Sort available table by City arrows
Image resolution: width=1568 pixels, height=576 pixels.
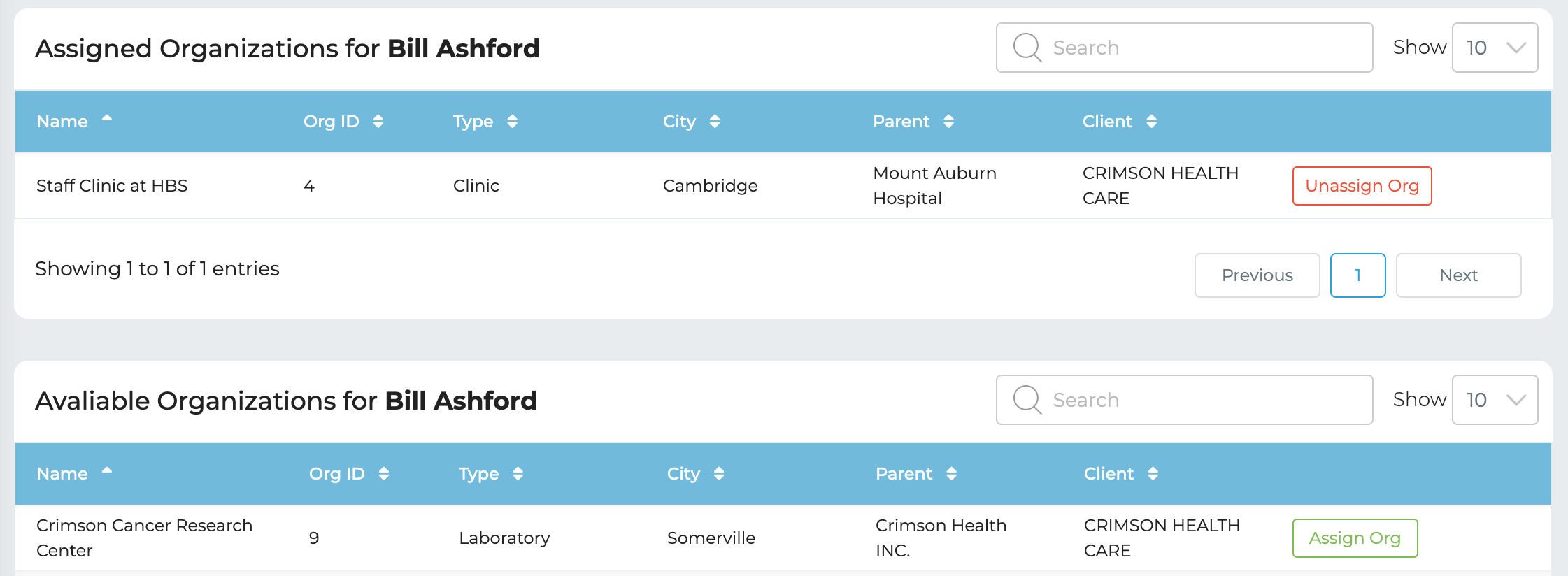pyautogui.click(x=718, y=474)
